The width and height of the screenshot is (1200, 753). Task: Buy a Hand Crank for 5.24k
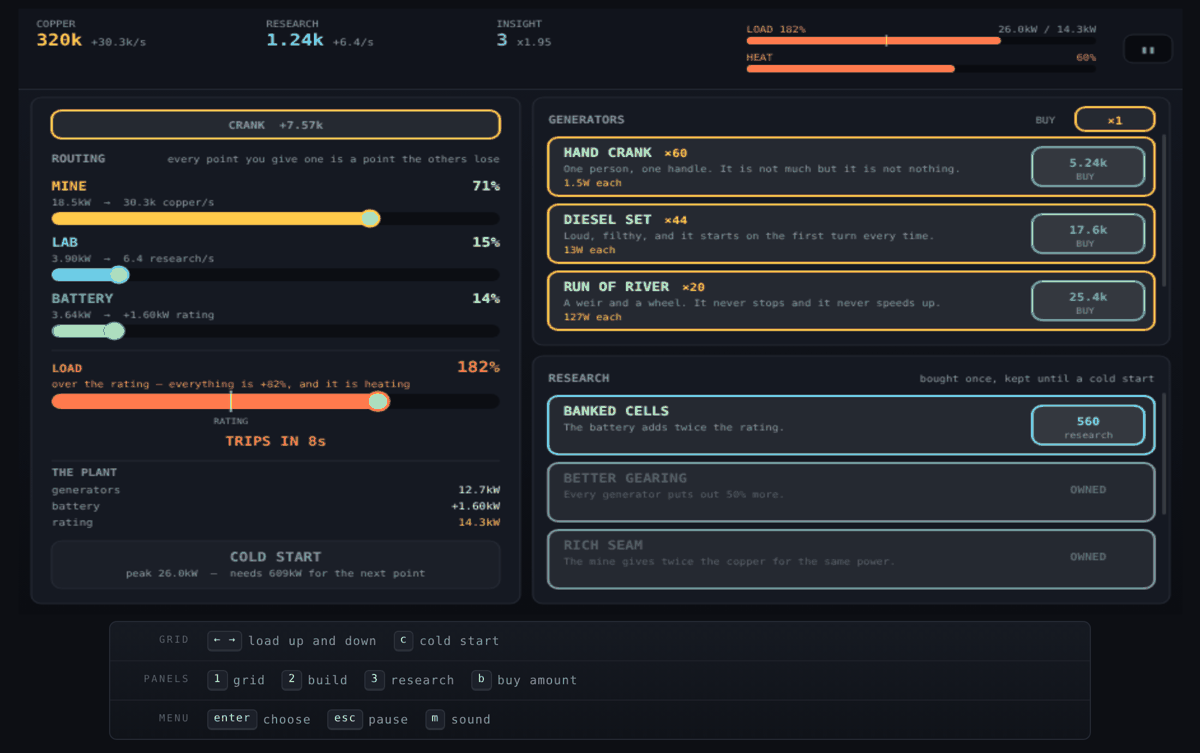tap(1088, 167)
